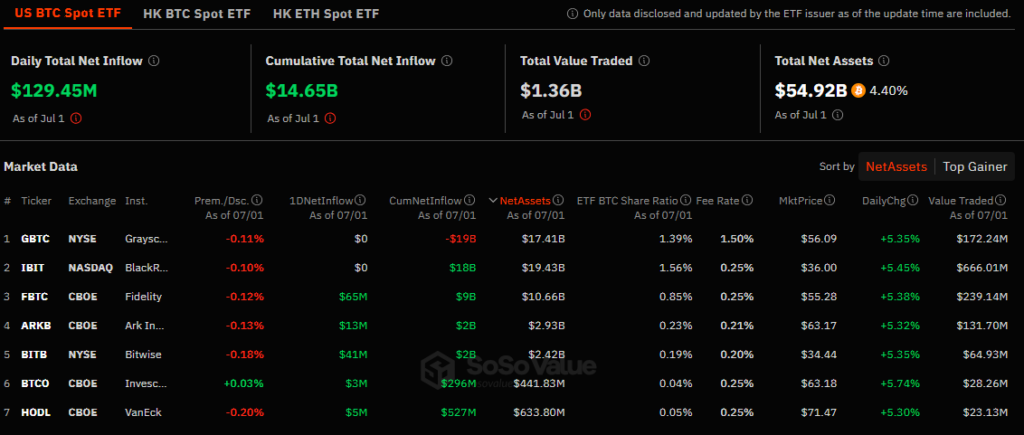Viewport: 1024px width, 435px height.
Task: Sort by MktPrice column header
Action: 800,201
